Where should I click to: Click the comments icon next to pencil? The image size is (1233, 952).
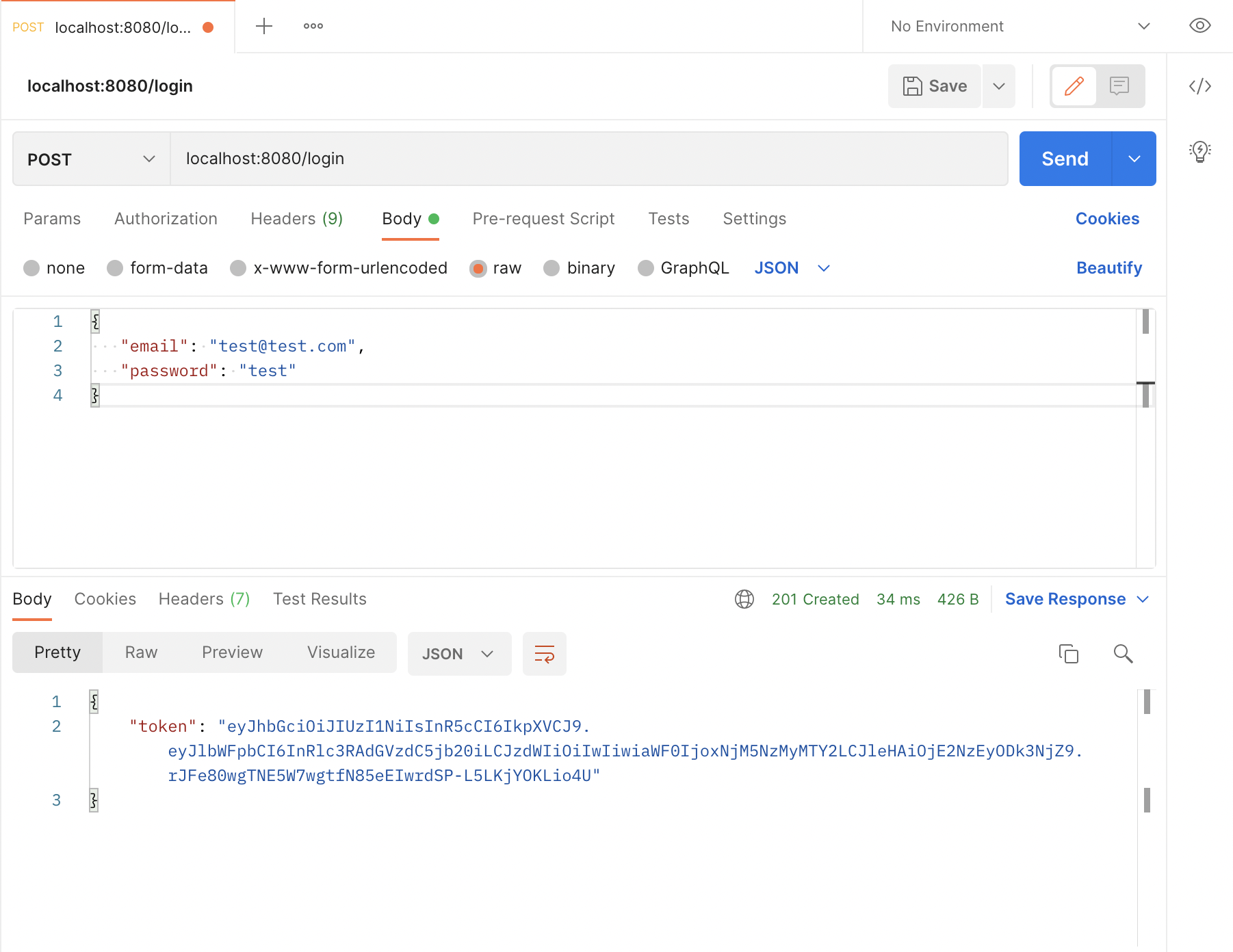[x=1119, y=86]
